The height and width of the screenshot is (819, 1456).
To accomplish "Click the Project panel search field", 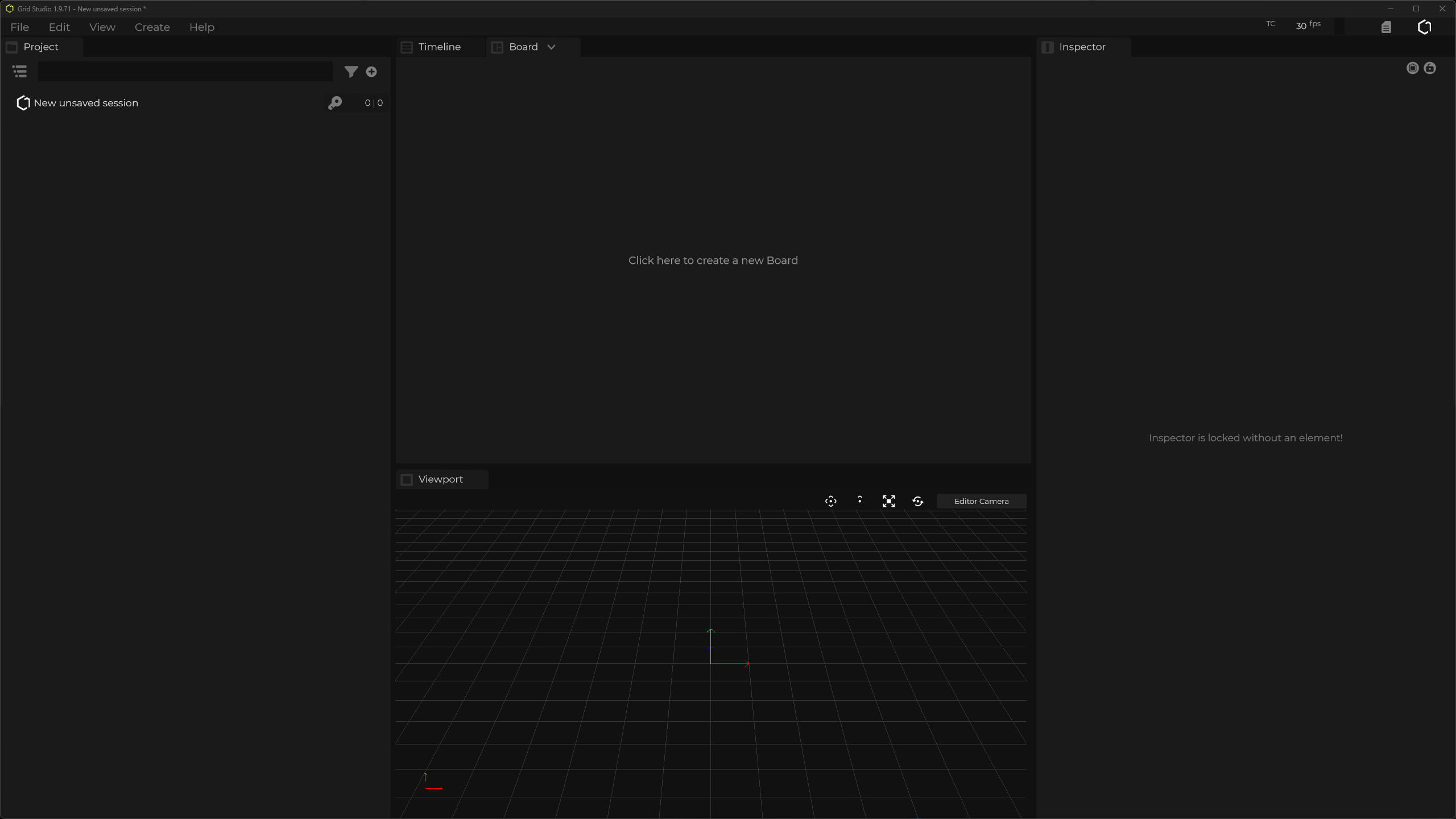I will click(x=185, y=72).
